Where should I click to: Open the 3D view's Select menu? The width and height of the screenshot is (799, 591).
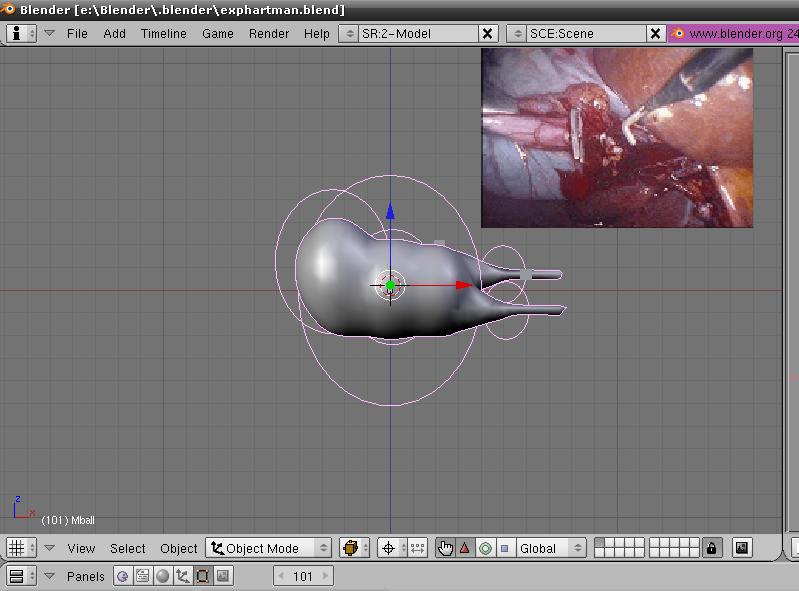(127, 548)
